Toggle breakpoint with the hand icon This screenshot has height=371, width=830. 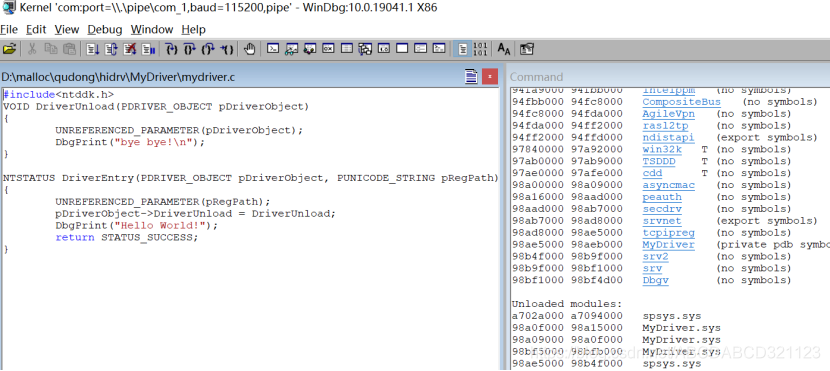(x=249, y=49)
